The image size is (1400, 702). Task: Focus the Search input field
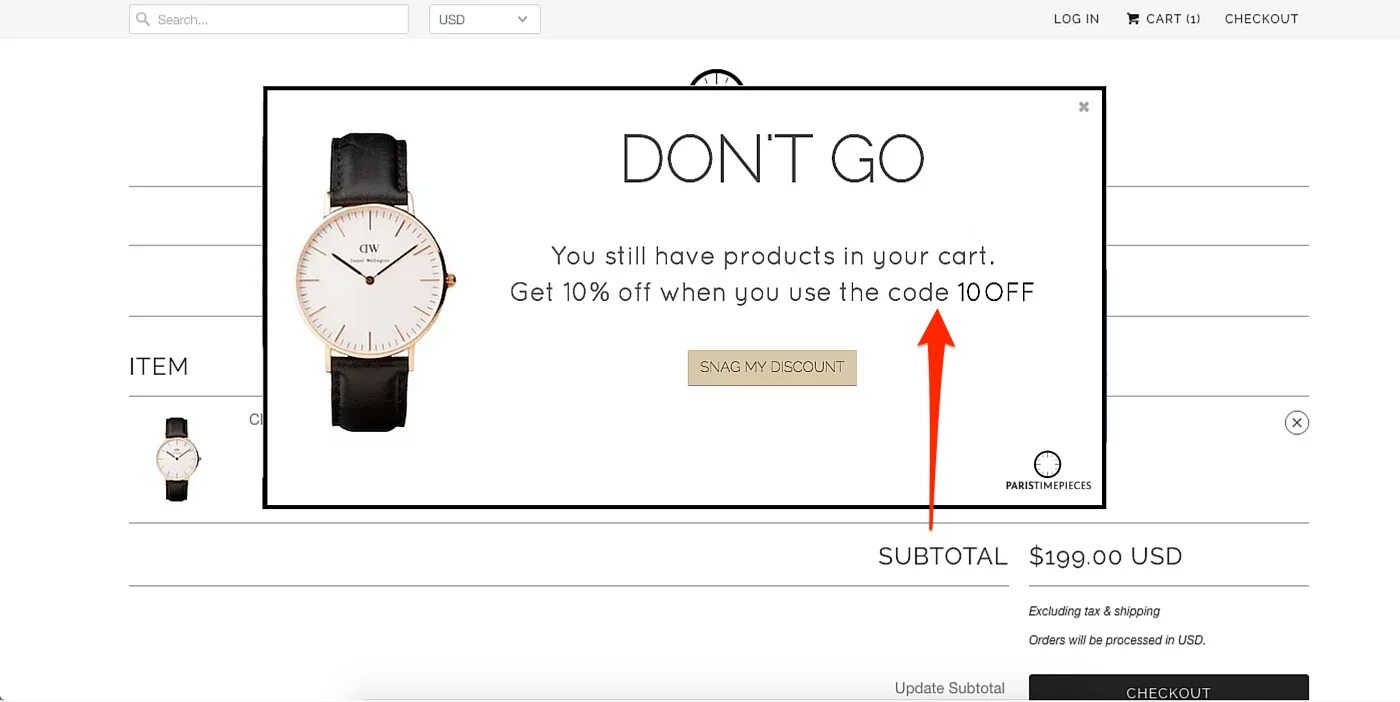269,19
